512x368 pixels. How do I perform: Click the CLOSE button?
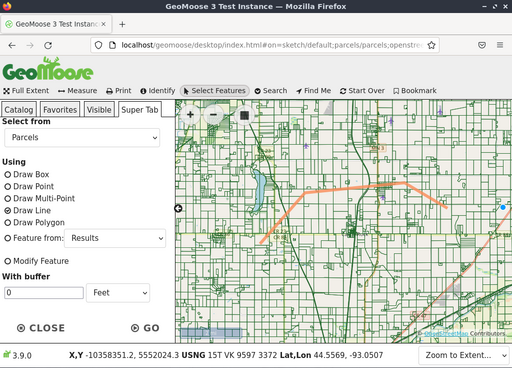(41, 328)
